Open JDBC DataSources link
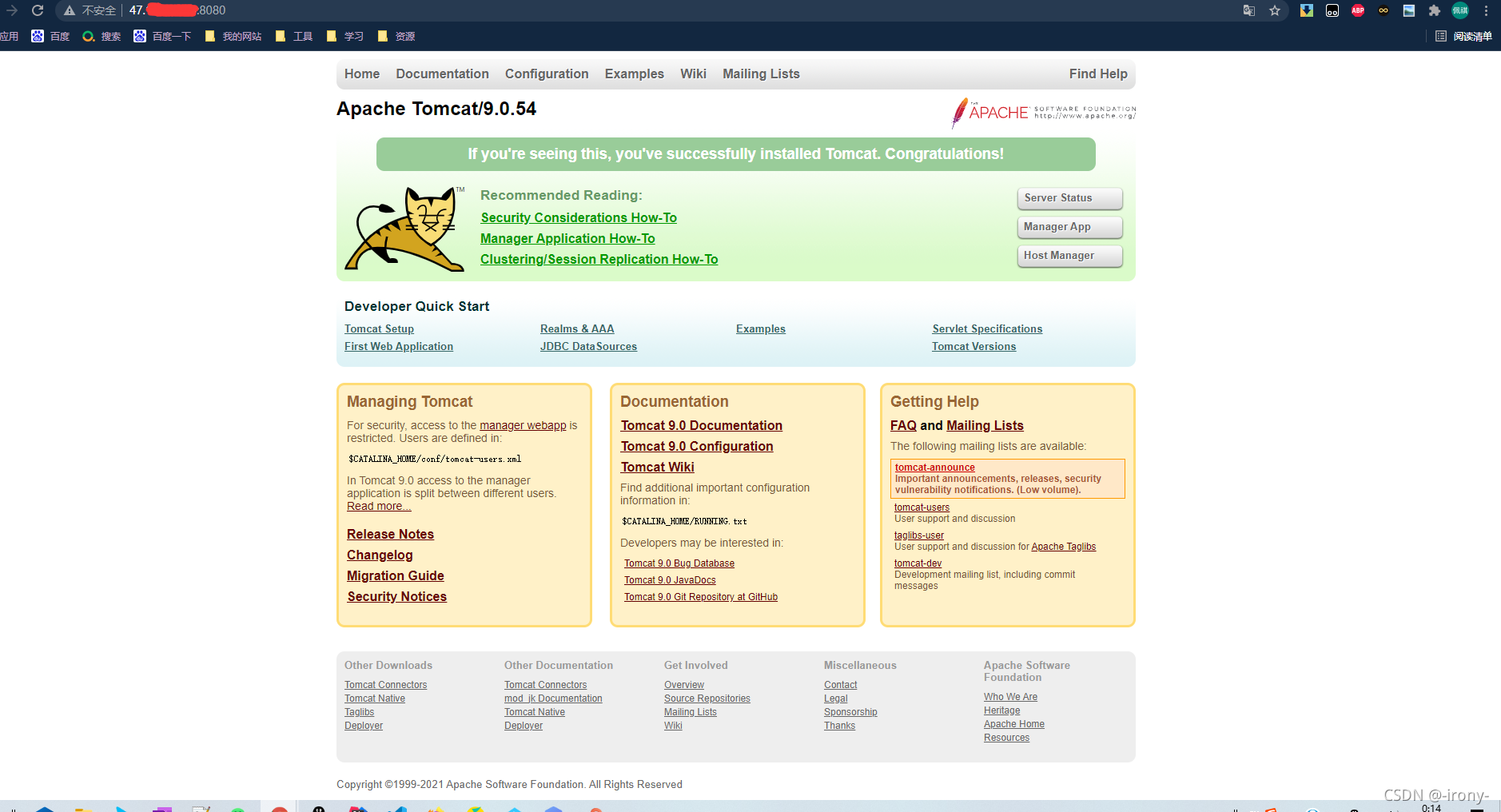1501x812 pixels. [x=588, y=346]
